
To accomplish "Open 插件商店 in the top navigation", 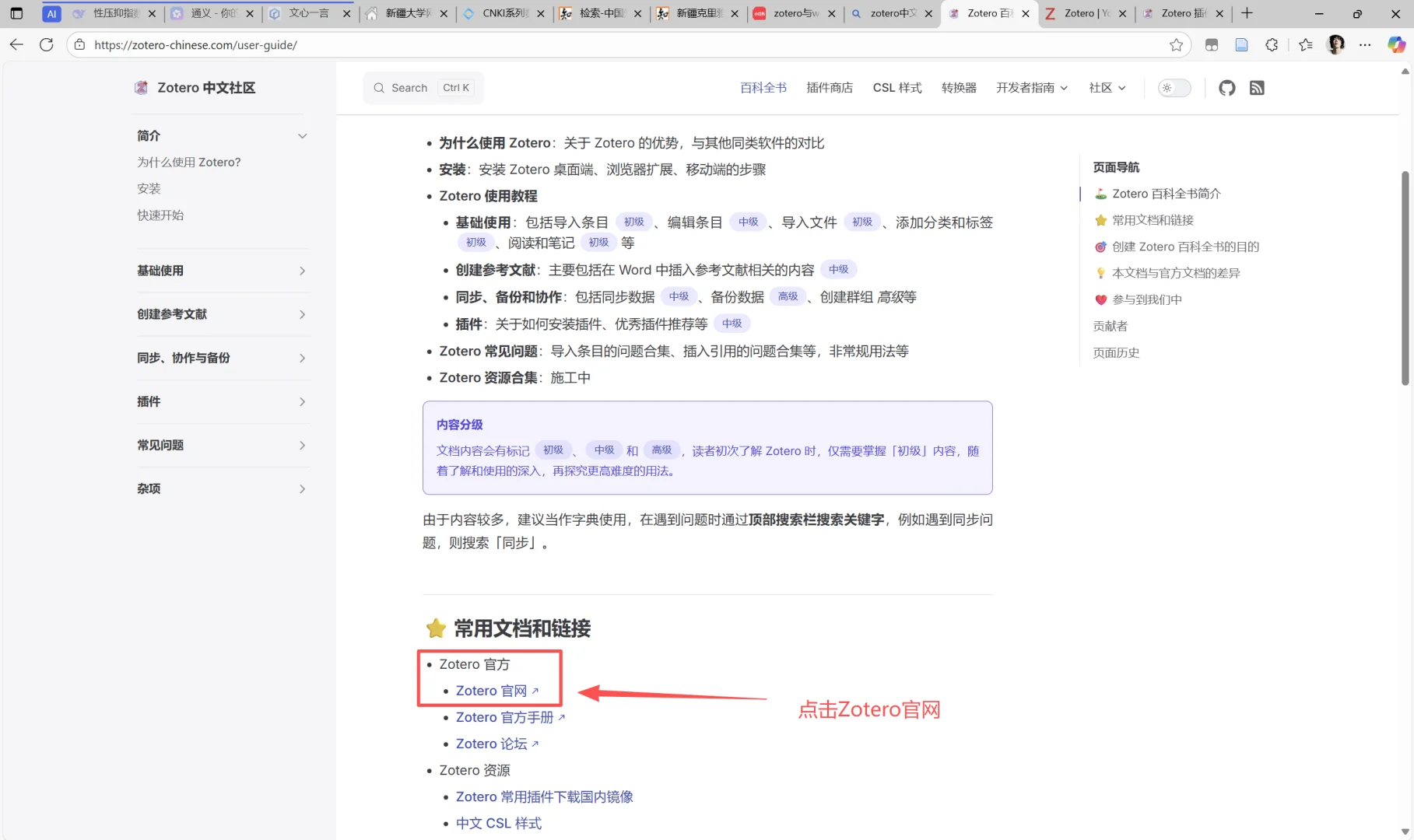I will coord(829,87).
